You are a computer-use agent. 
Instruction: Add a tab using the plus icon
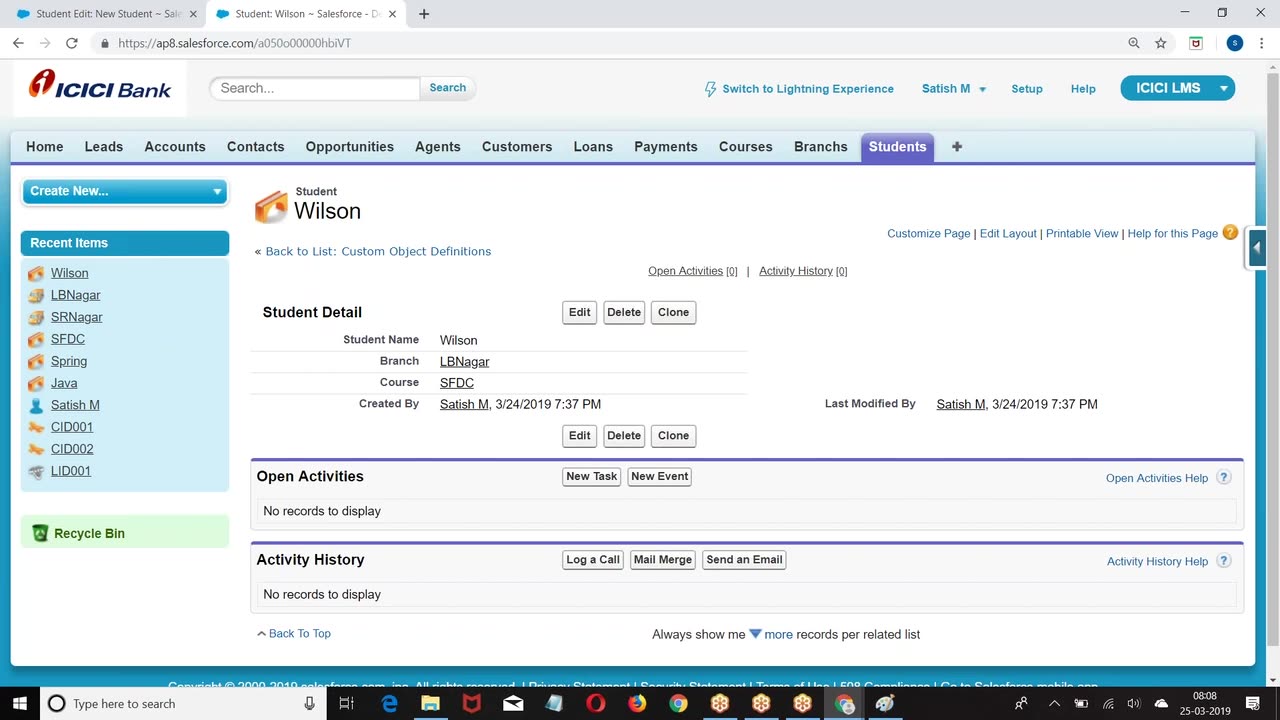point(957,146)
